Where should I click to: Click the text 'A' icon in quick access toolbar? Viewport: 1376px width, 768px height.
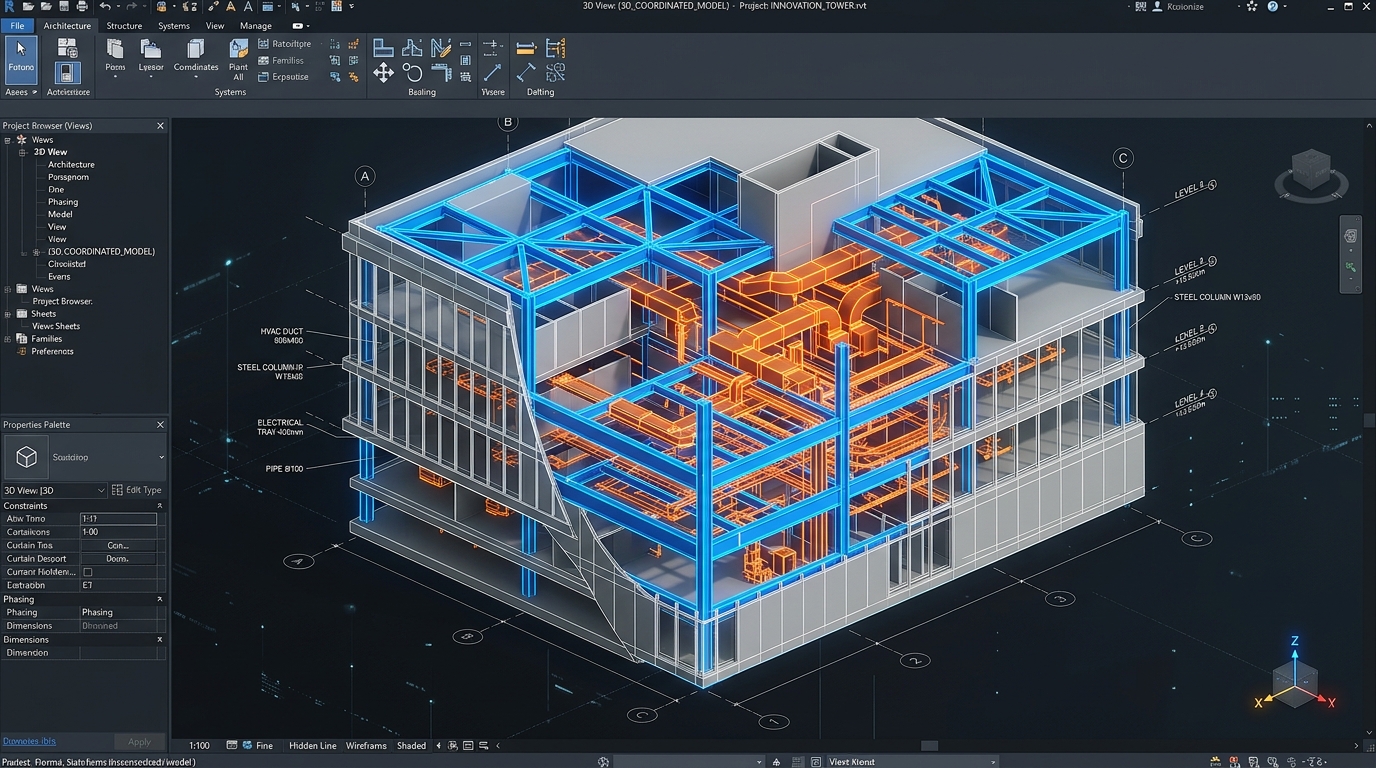coord(247,7)
